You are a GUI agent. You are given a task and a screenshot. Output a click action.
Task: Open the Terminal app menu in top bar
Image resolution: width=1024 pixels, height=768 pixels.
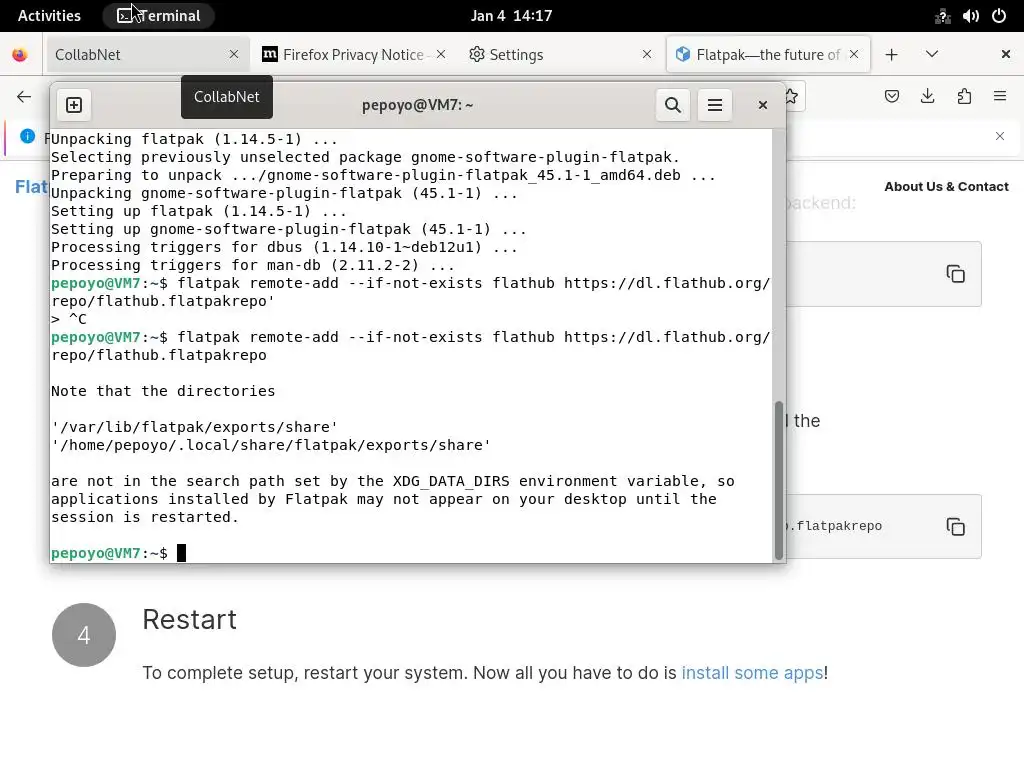(159, 16)
